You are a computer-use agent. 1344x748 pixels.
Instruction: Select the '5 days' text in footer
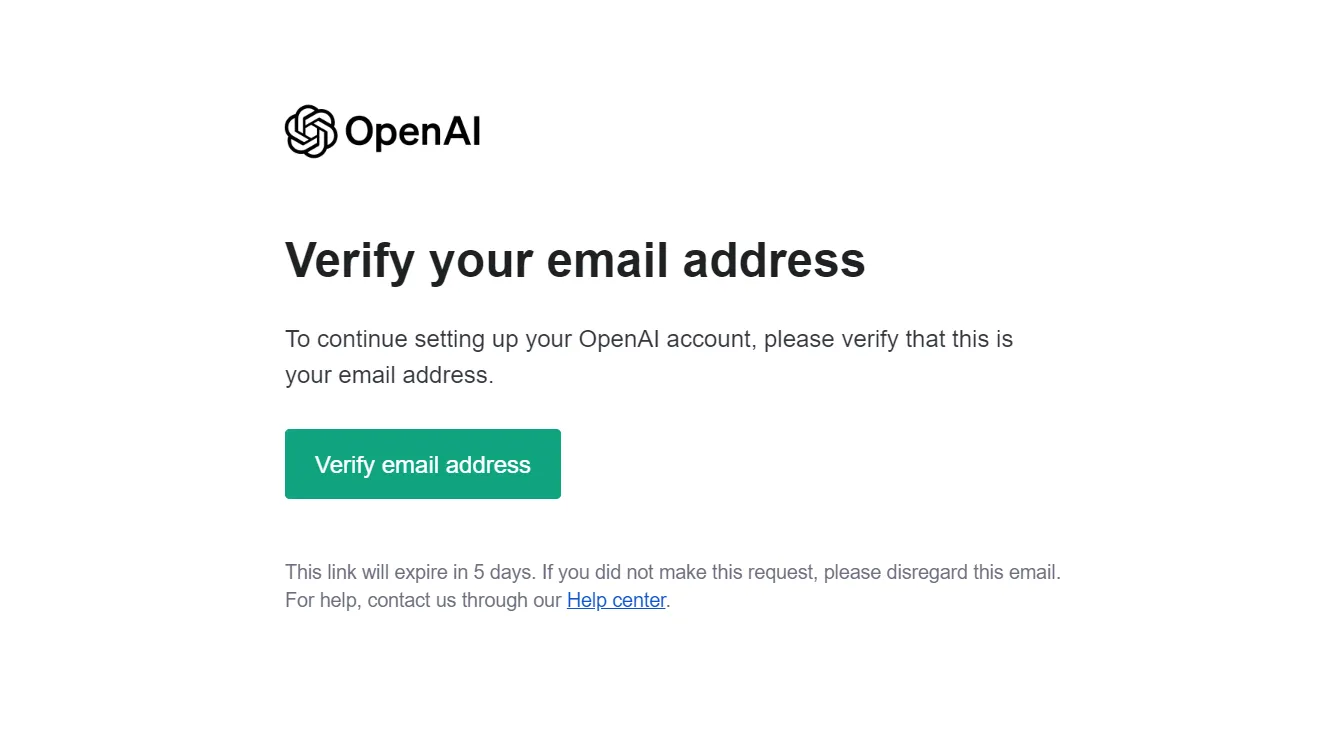[503, 572]
